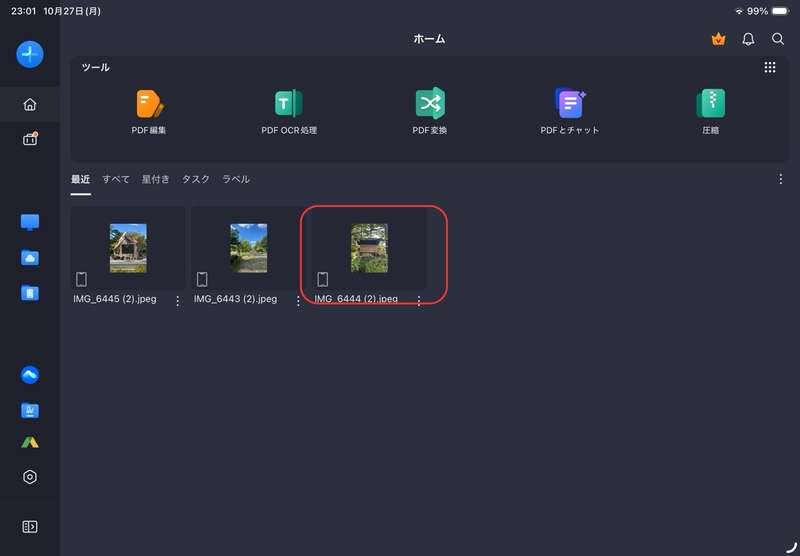
Task: Tap the device icon on IMG_6444 card
Action: pos(322,279)
